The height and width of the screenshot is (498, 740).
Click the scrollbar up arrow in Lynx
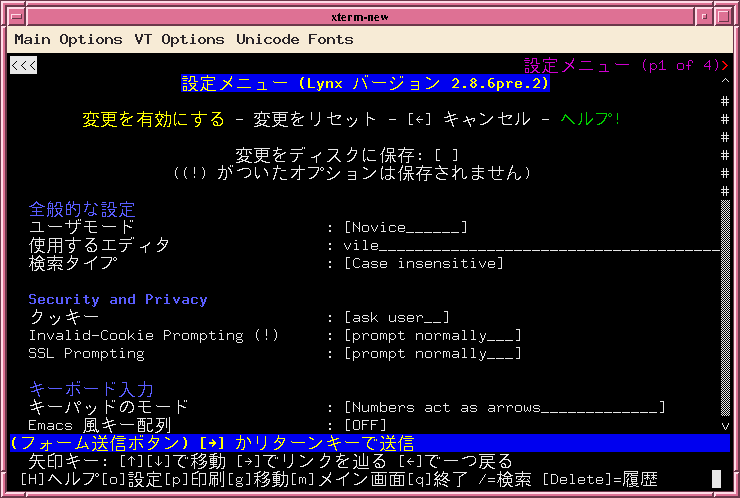click(x=725, y=83)
